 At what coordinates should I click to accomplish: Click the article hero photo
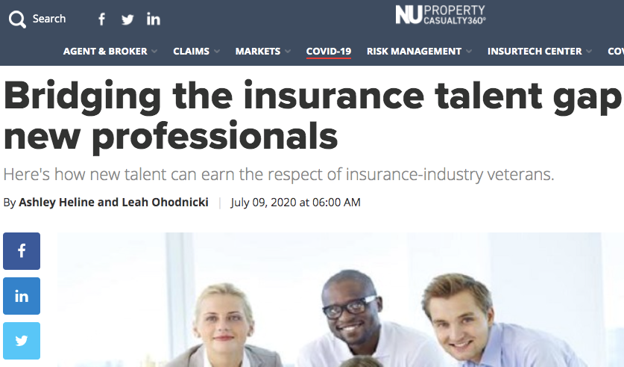tap(341, 300)
